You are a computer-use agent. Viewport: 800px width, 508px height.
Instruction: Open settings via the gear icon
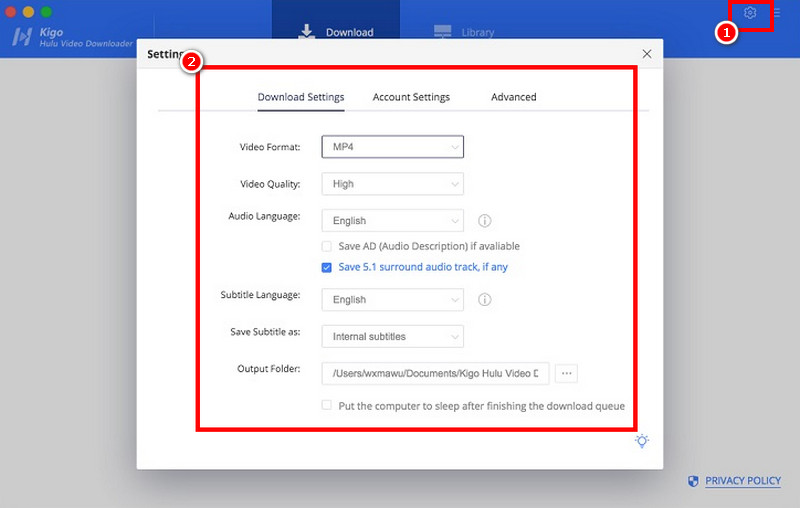(749, 13)
